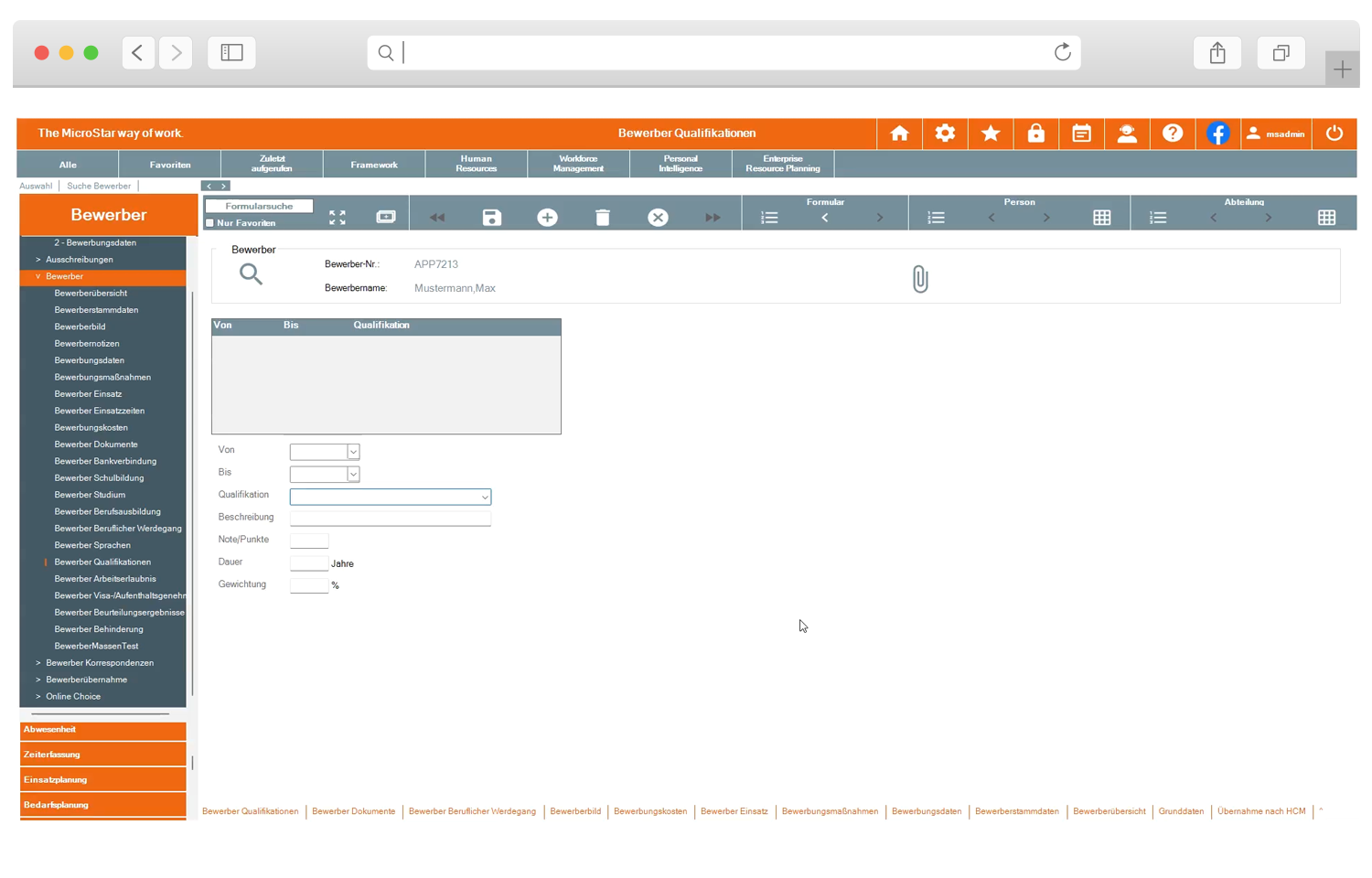This screenshot has width=1372, height=878.
Task: Open the Enterprise Resource Planning tab
Action: [783, 165]
